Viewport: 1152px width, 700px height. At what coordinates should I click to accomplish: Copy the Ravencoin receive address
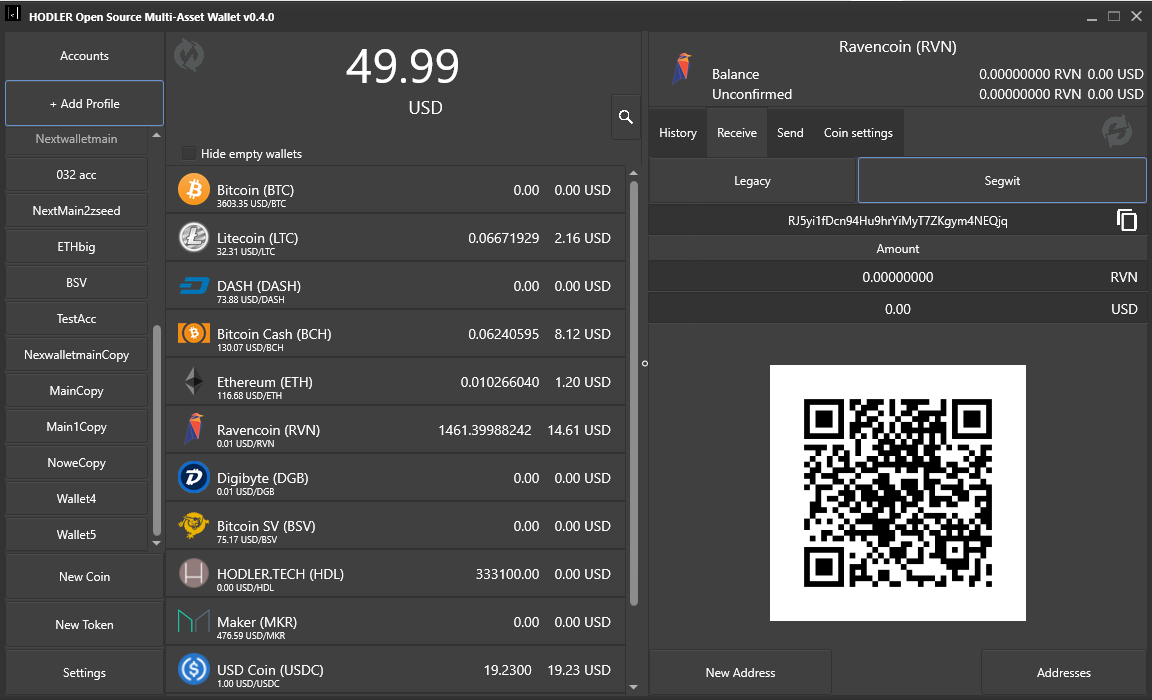tap(1127, 220)
